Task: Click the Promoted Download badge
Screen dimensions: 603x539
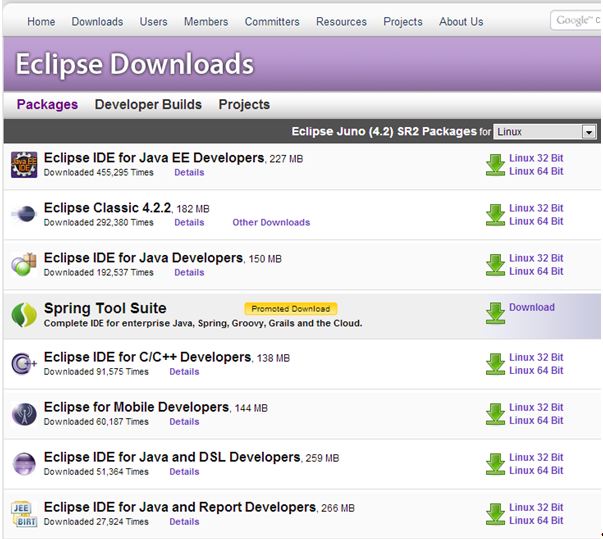Action: tap(291, 309)
